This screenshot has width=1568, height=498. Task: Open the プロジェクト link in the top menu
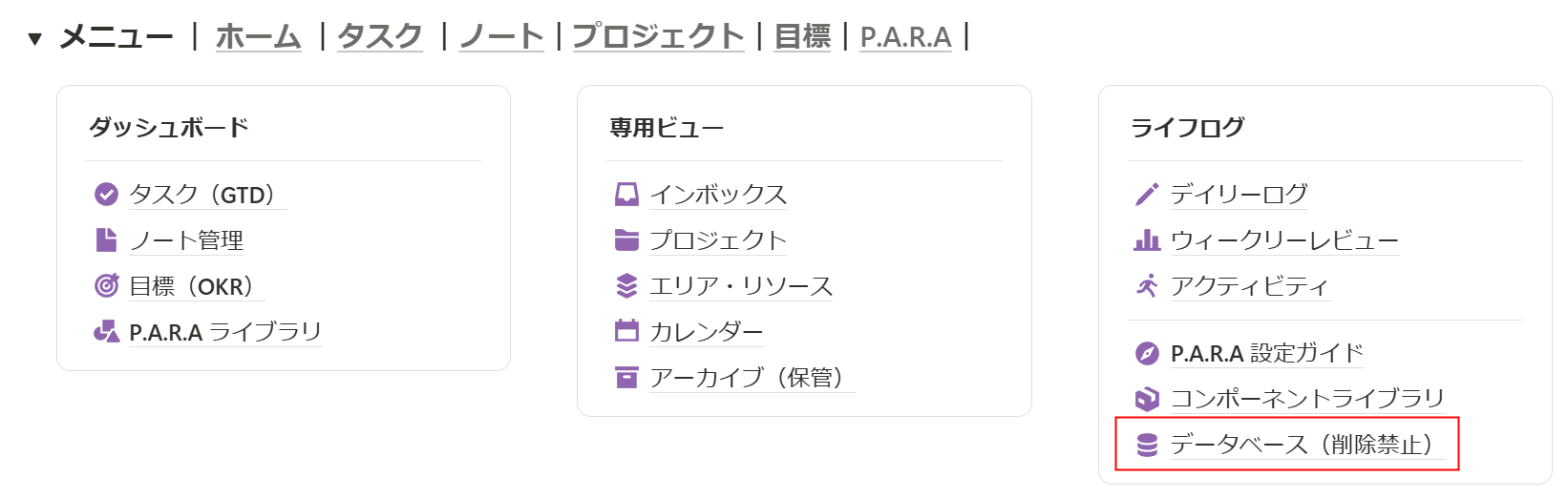658,36
